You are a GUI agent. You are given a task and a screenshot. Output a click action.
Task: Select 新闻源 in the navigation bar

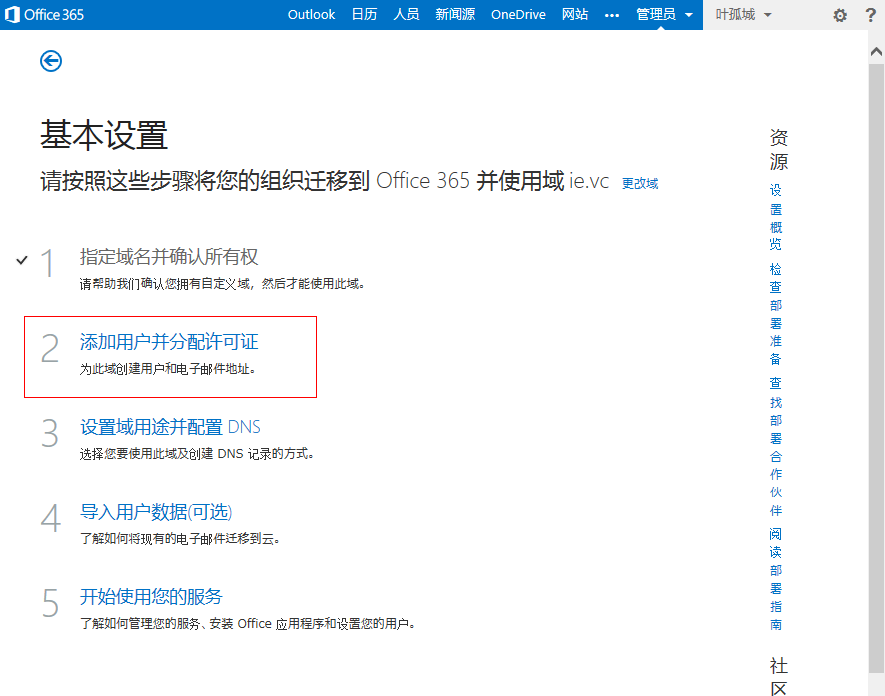455,15
